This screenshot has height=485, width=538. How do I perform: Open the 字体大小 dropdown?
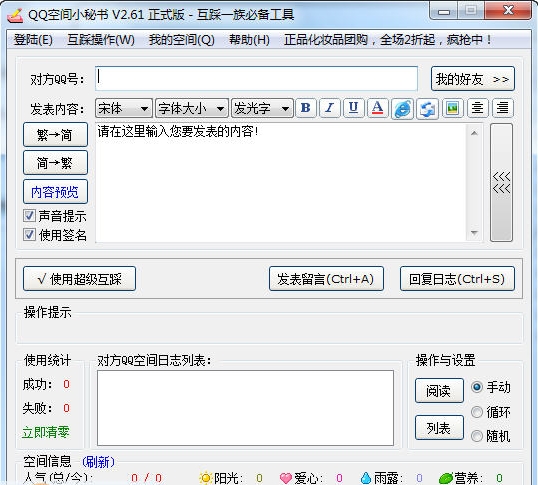pyautogui.click(x=191, y=109)
